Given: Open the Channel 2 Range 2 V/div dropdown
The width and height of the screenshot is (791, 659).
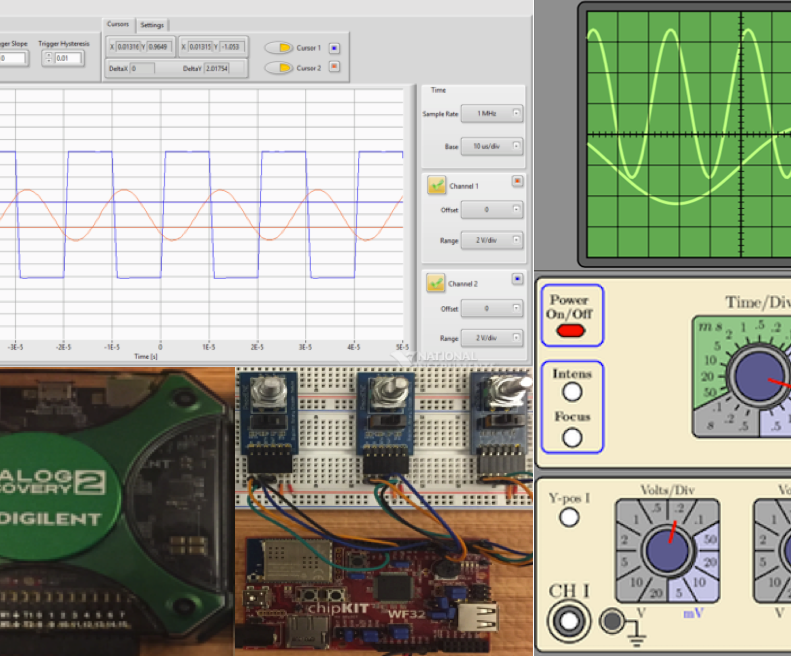Looking at the screenshot, I should (491, 338).
